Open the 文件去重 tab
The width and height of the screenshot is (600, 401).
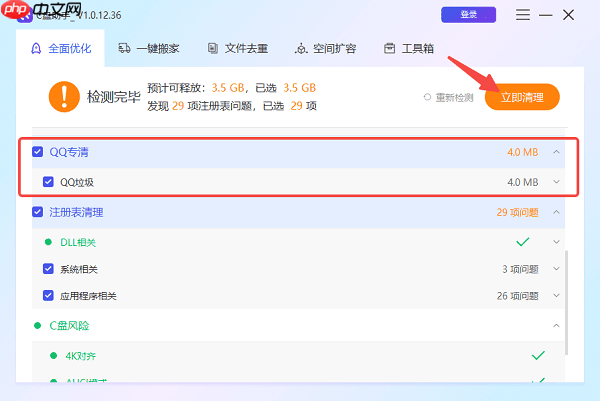(x=238, y=49)
